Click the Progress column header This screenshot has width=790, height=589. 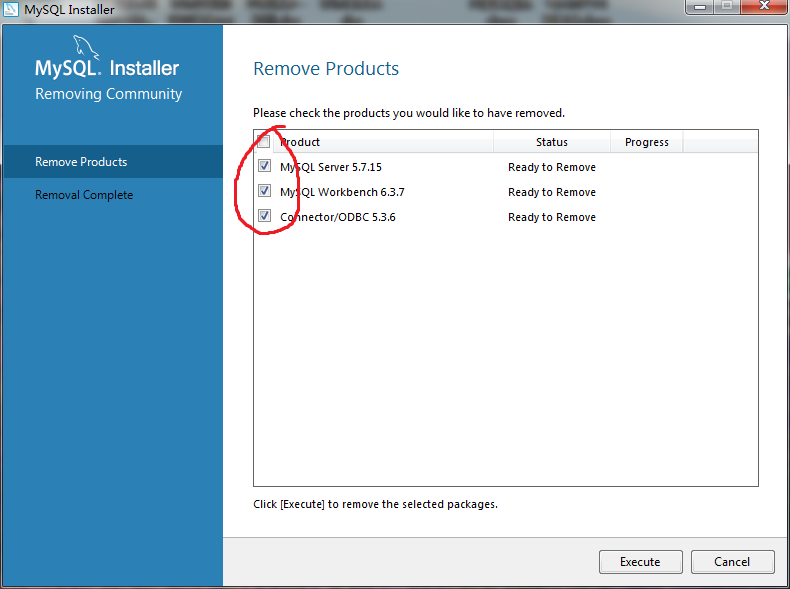pos(646,142)
